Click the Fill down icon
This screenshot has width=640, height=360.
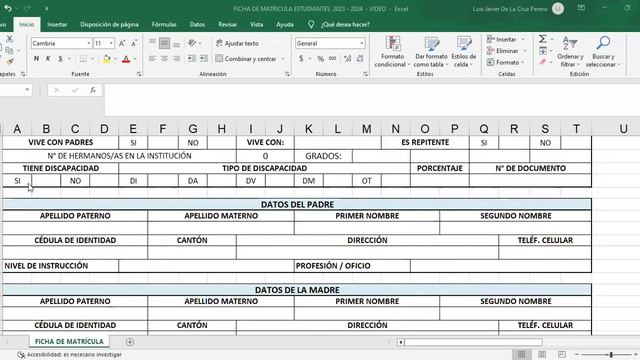pos(543,51)
